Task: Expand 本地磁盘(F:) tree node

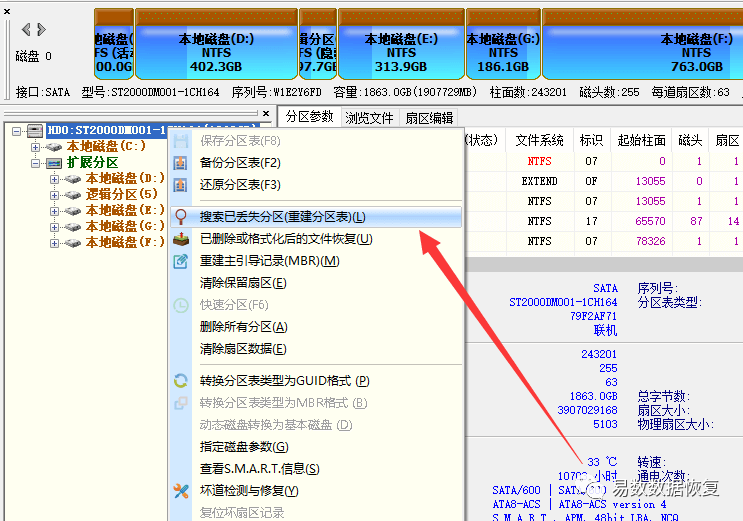Action: (x=54, y=243)
